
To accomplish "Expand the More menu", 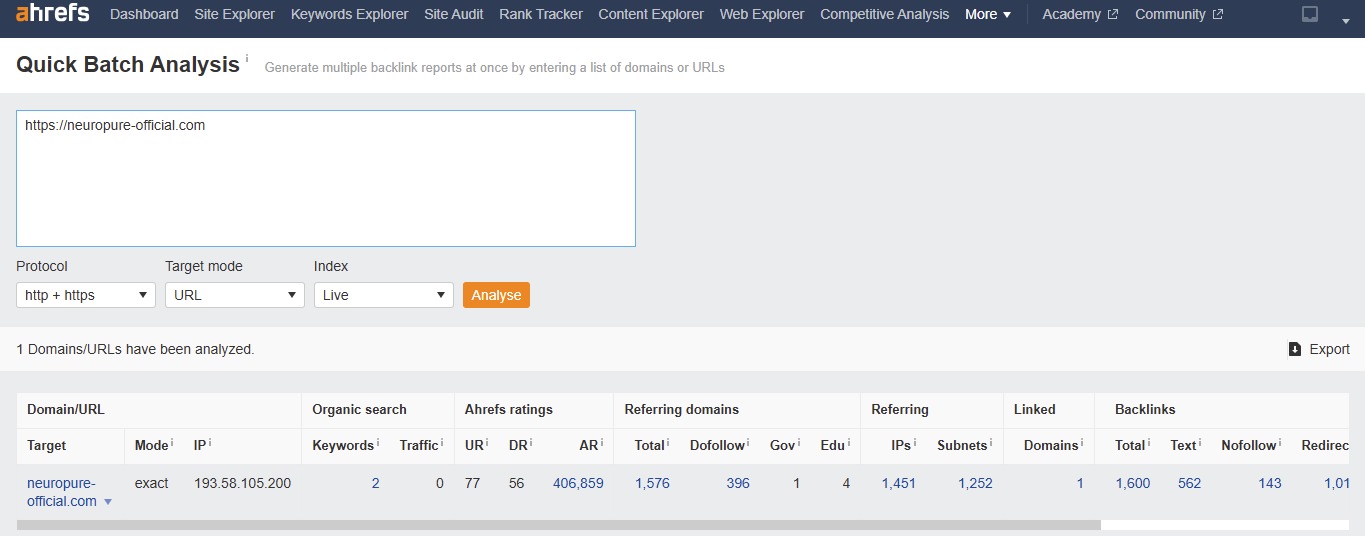I will [x=988, y=15].
